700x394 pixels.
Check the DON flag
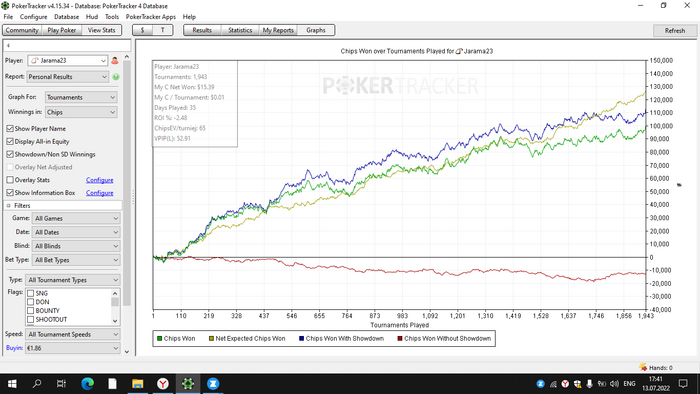coord(30,302)
